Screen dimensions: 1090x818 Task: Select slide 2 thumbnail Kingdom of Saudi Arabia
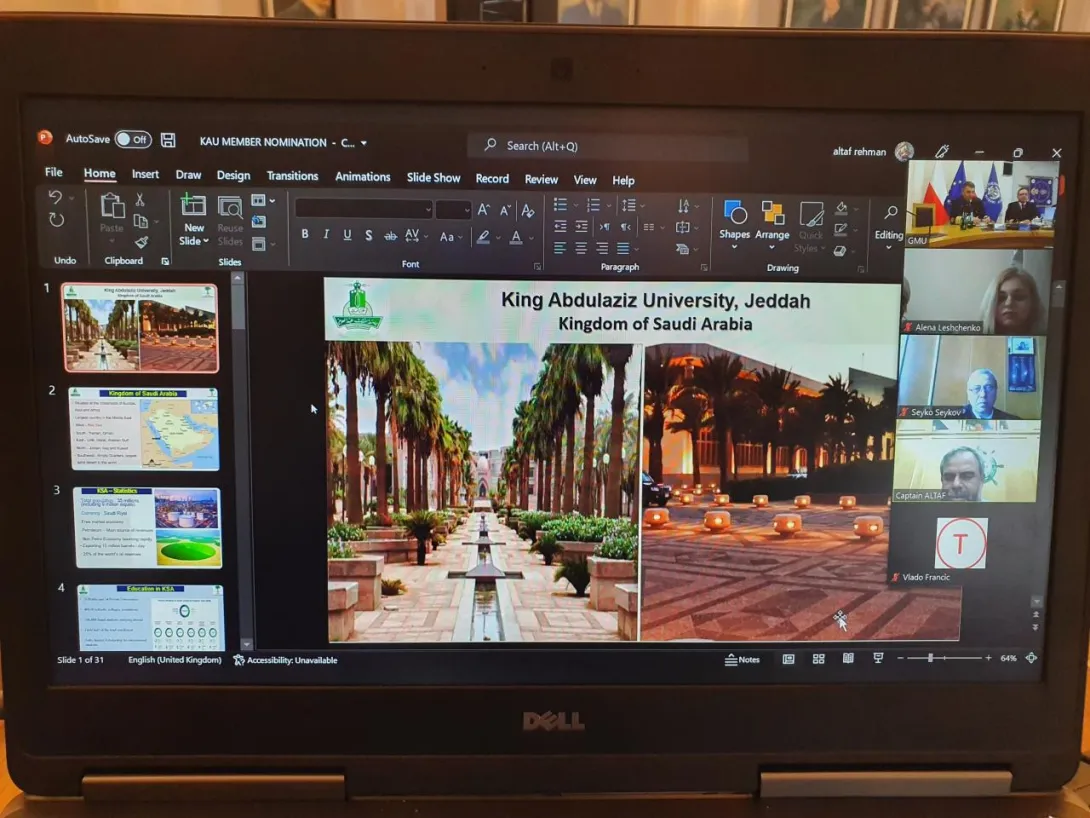point(143,428)
